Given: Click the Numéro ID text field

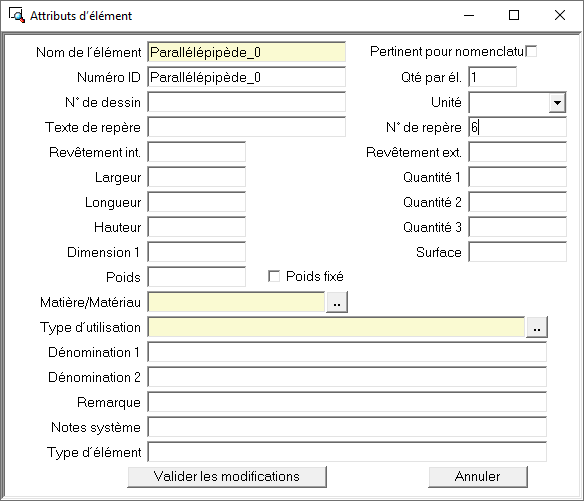Looking at the screenshot, I should click(x=247, y=77).
